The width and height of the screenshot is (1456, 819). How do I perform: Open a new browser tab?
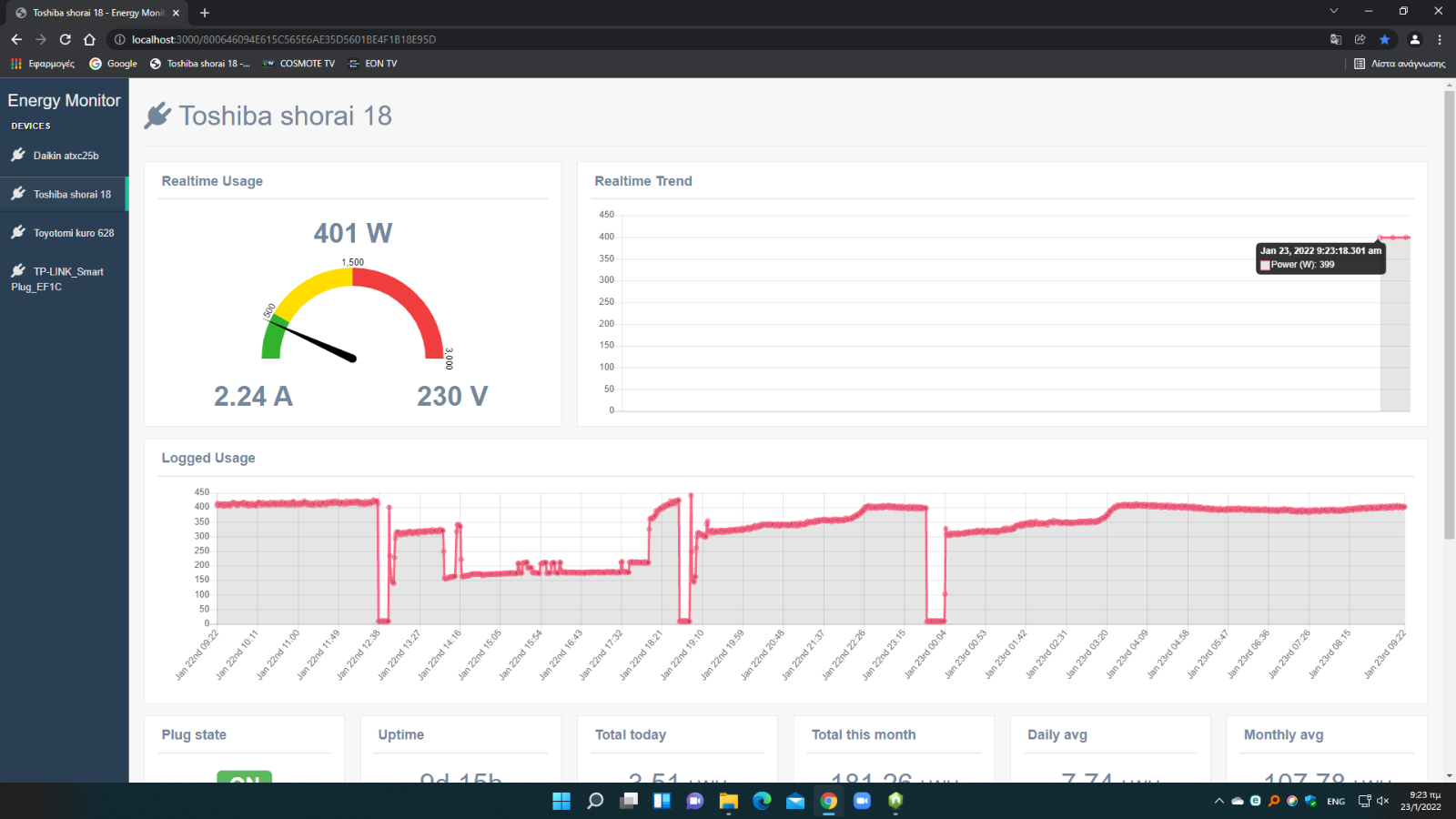tap(205, 13)
